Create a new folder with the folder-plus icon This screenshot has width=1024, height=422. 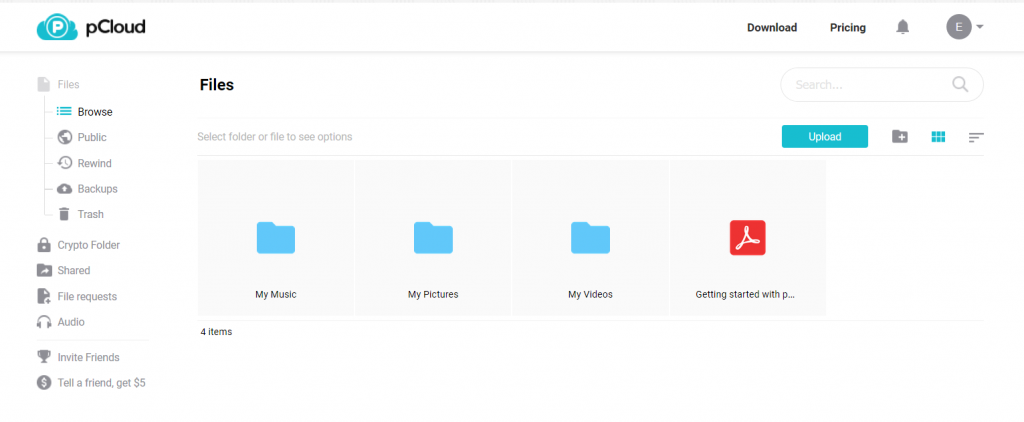point(900,137)
